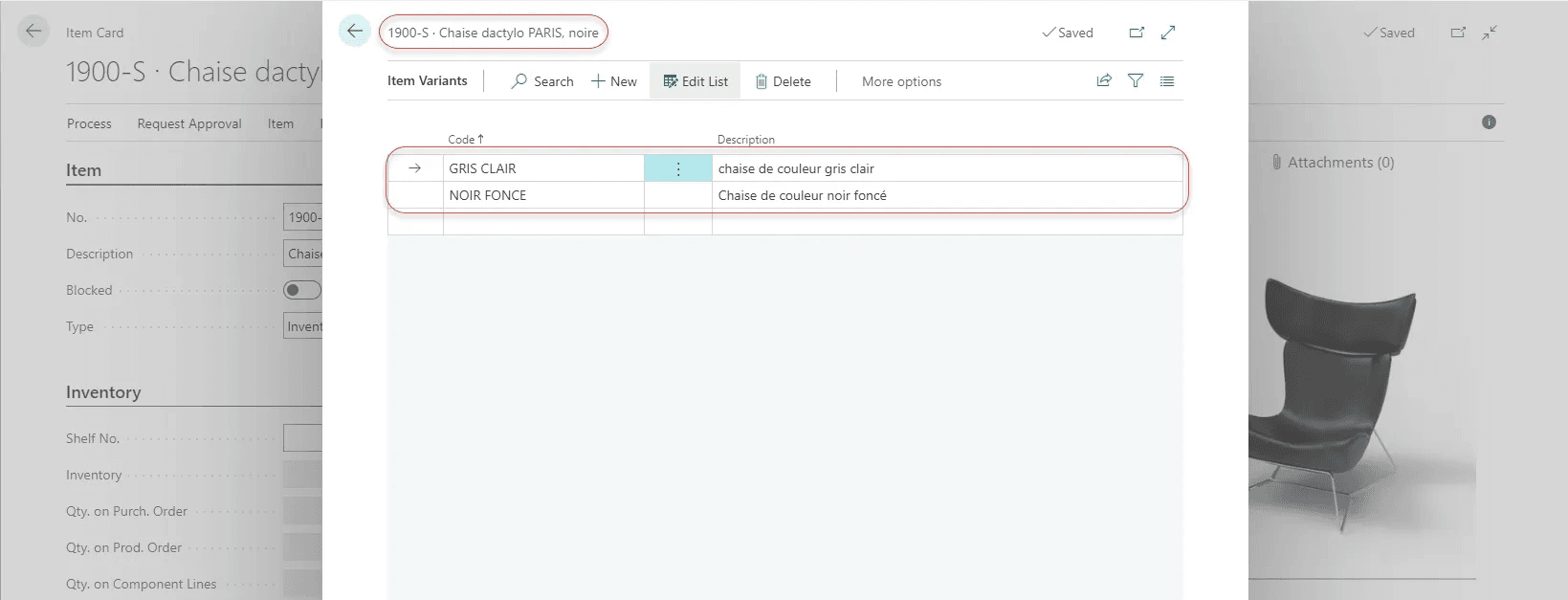Switch the list layout view icon
1568x600 pixels.
[1167, 81]
